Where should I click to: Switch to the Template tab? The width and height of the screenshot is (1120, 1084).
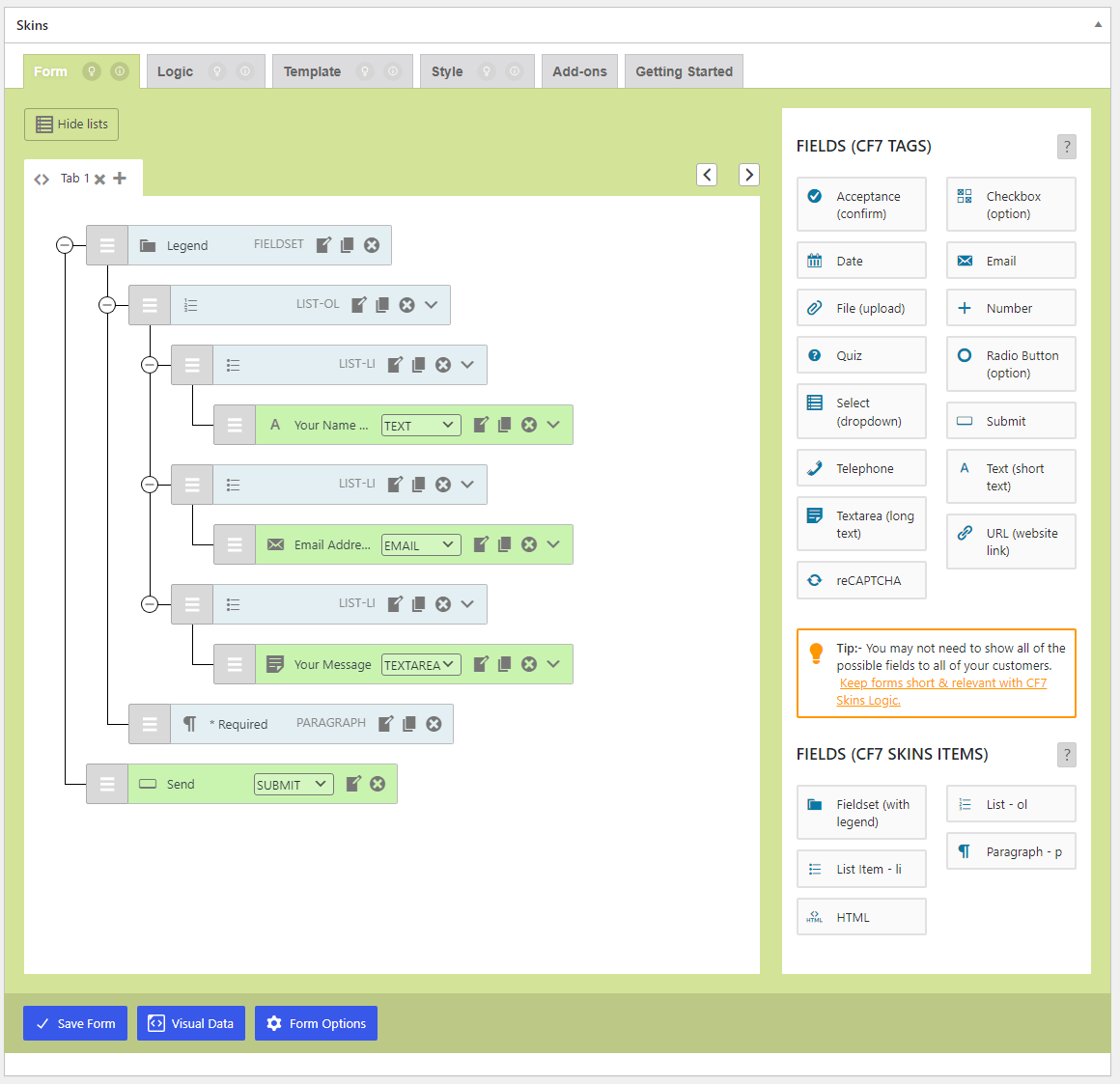tap(312, 71)
